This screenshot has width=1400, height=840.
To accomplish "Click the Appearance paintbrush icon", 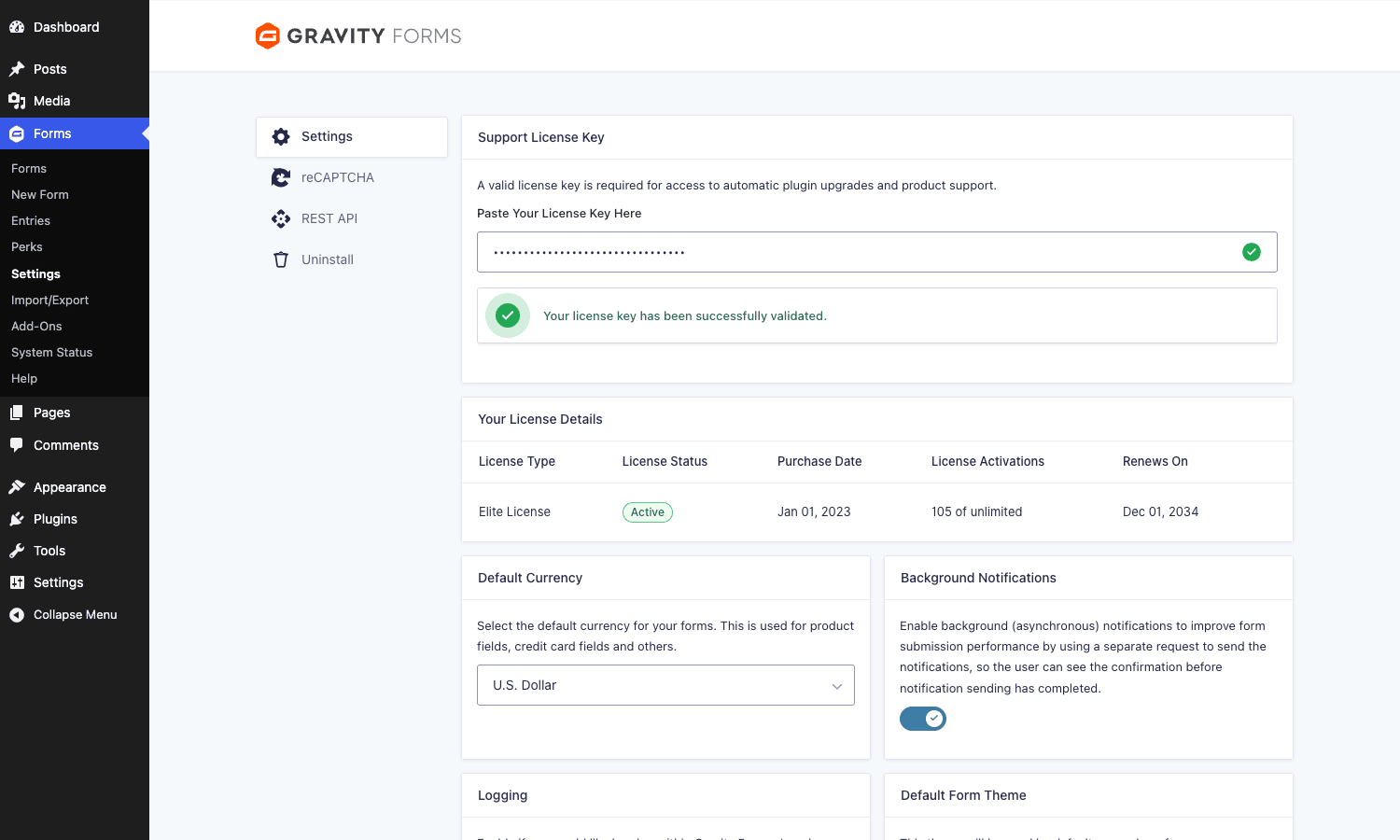I will (17, 487).
